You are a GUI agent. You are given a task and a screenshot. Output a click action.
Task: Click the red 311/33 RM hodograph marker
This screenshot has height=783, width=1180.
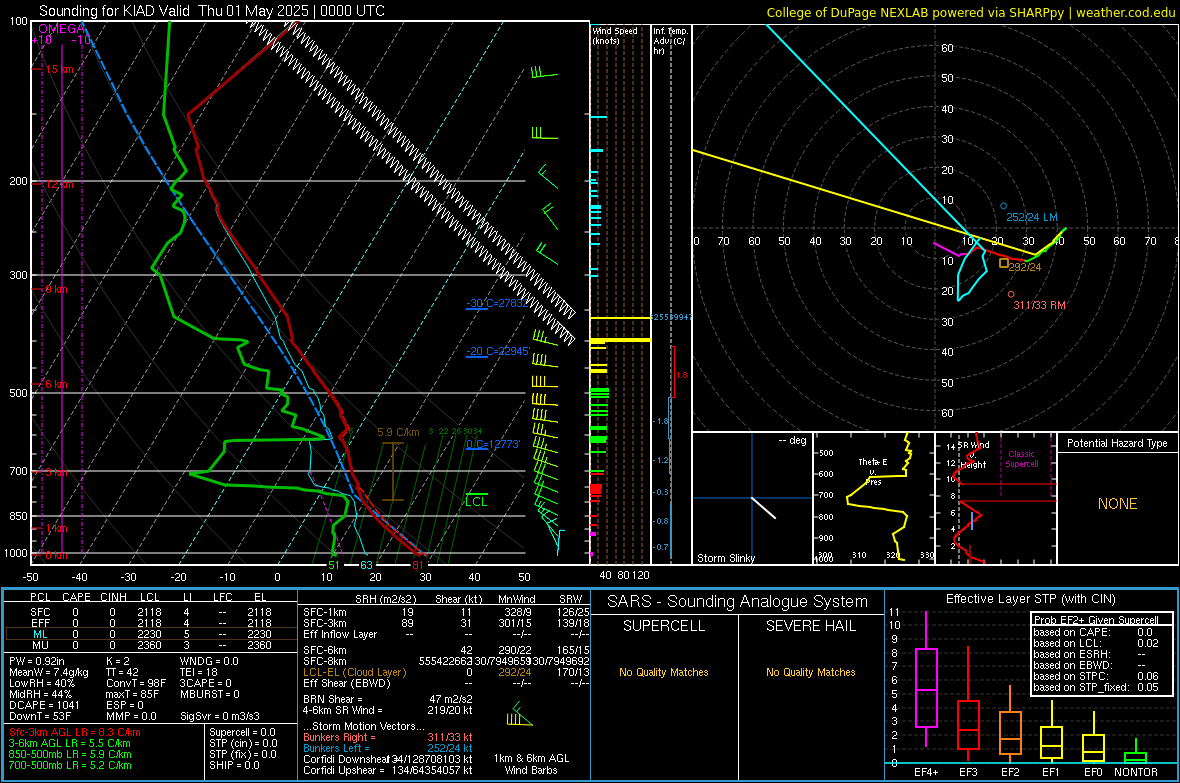(x=1011, y=294)
